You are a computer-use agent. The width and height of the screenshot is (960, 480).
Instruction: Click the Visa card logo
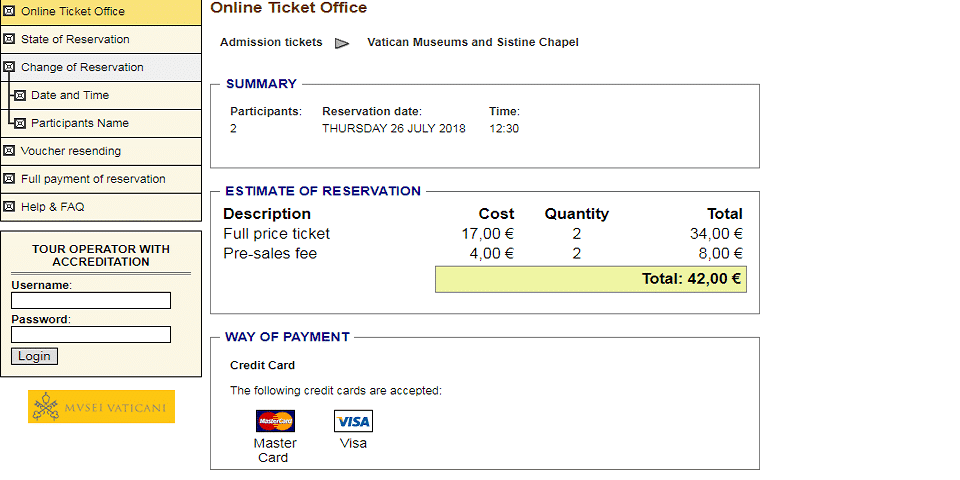(x=353, y=421)
